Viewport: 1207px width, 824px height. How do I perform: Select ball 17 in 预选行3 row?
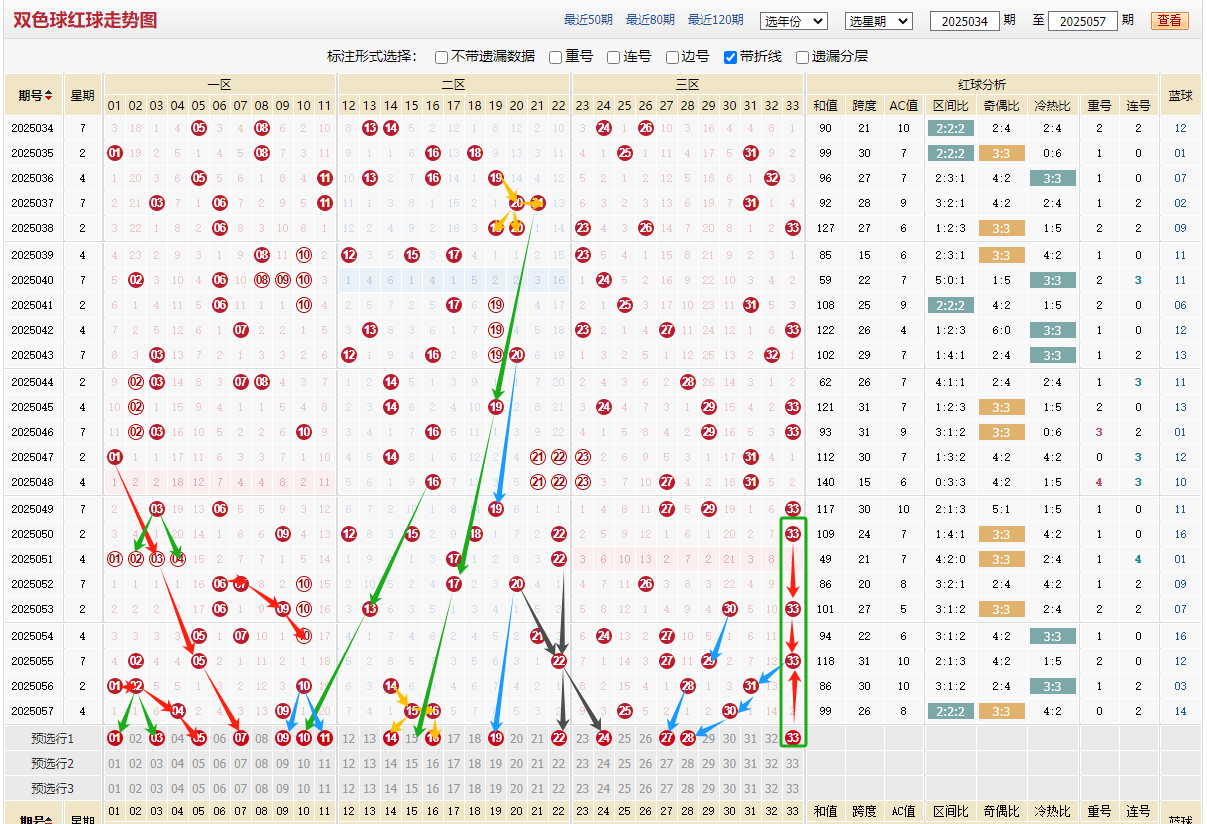click(x=454, y=788)
